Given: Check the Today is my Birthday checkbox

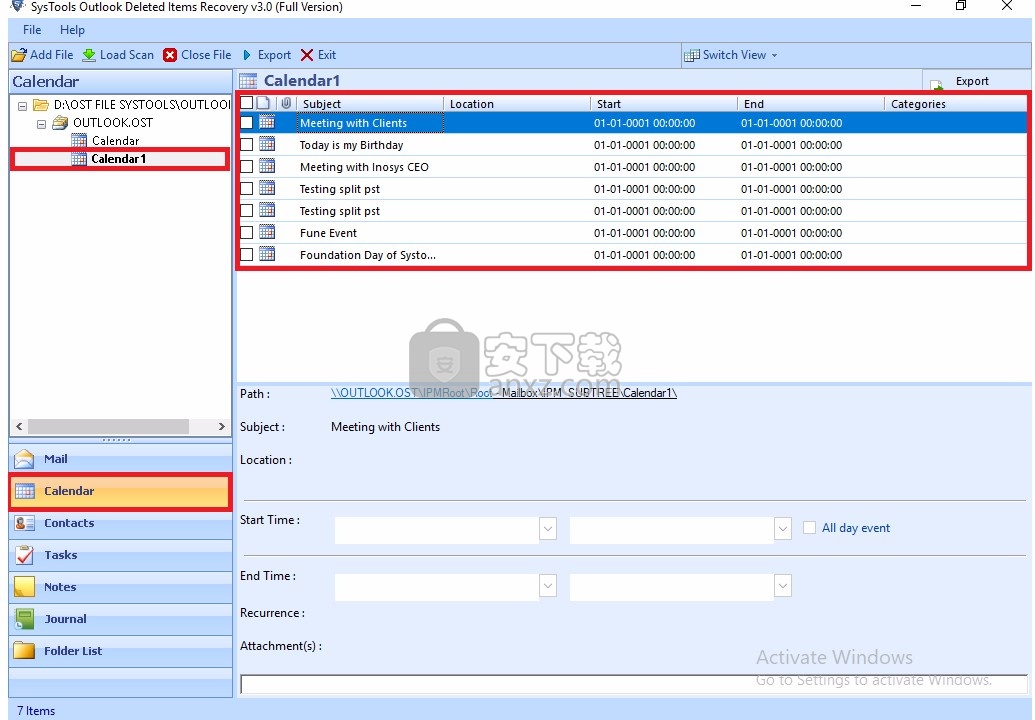Looking at the screenshot, I should [246, 145].
